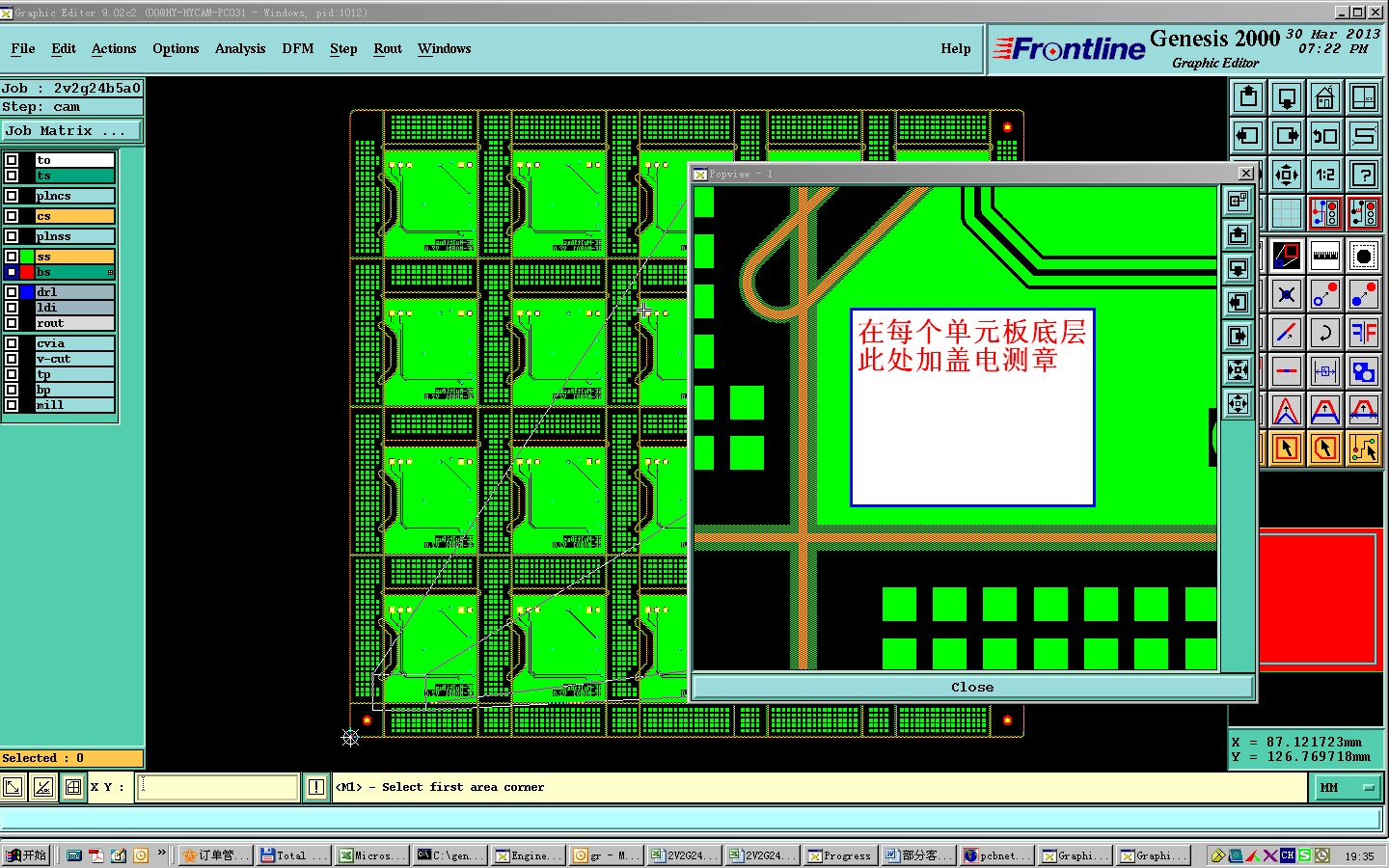Open the Help menu

coord(956,49)
